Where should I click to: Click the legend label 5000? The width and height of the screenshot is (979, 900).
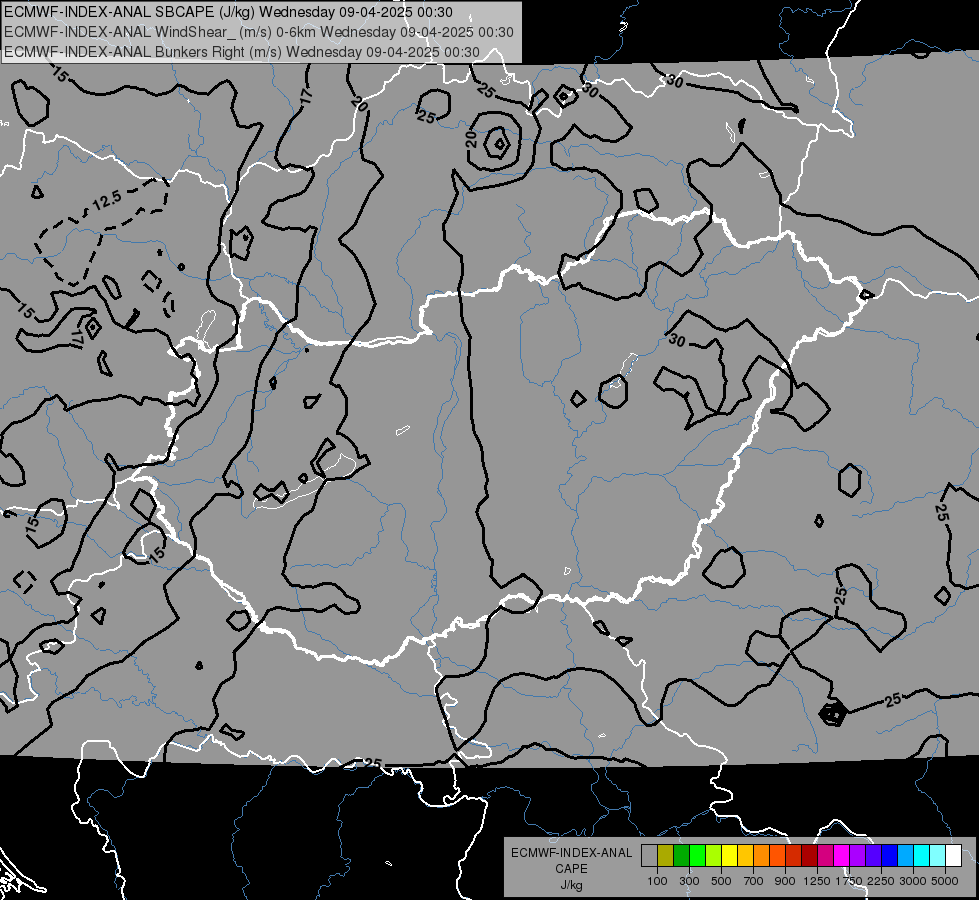[x=945, y=881]
